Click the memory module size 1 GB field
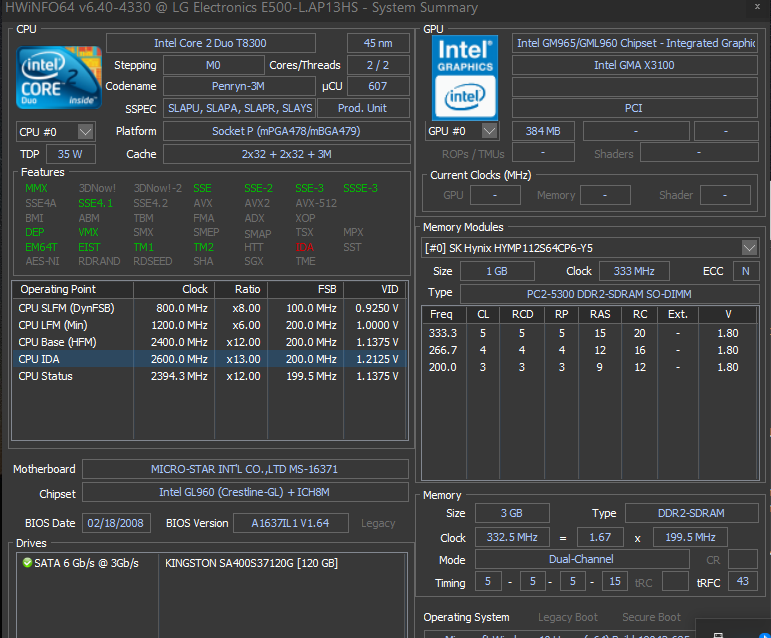The height and width of the screenshot is (638, 771). point(497,271)
